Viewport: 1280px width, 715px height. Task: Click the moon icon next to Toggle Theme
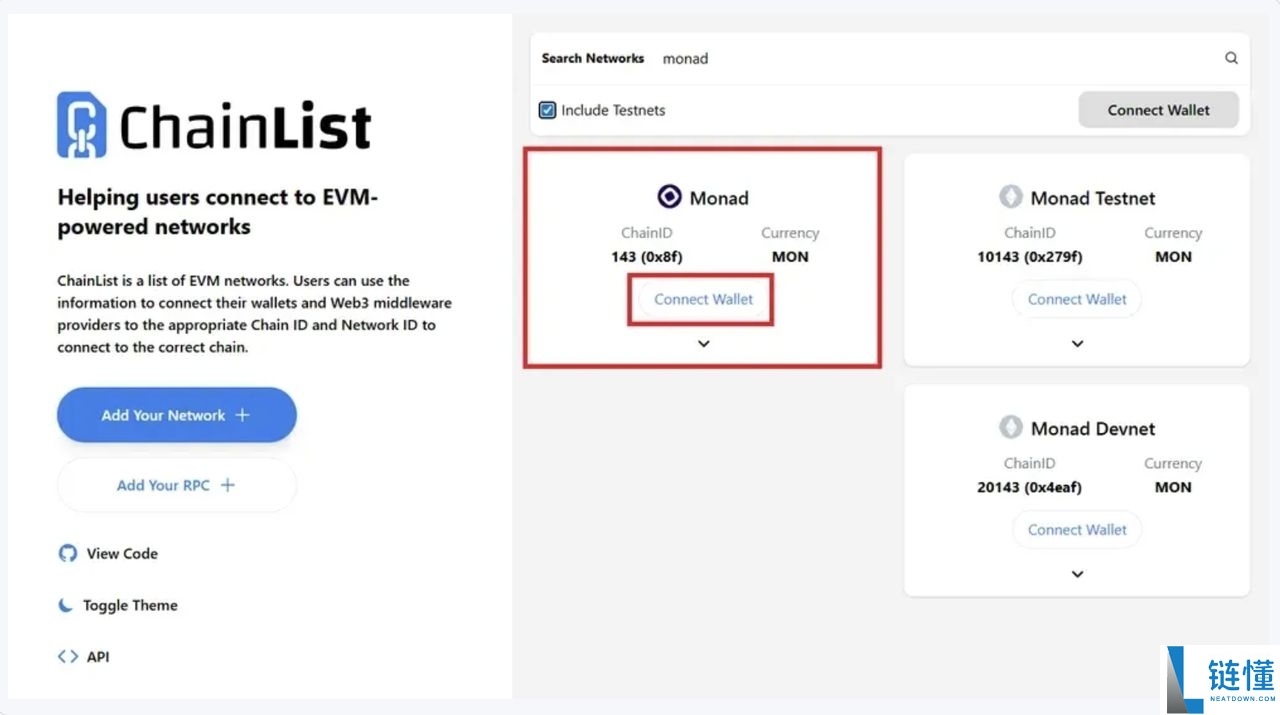64,604
